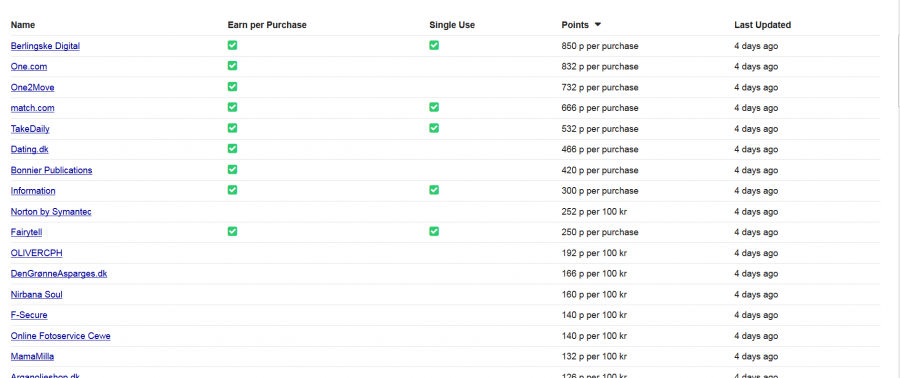
Task: Open the match.com link
Action: pyautogui.click(x=33, y=108)
